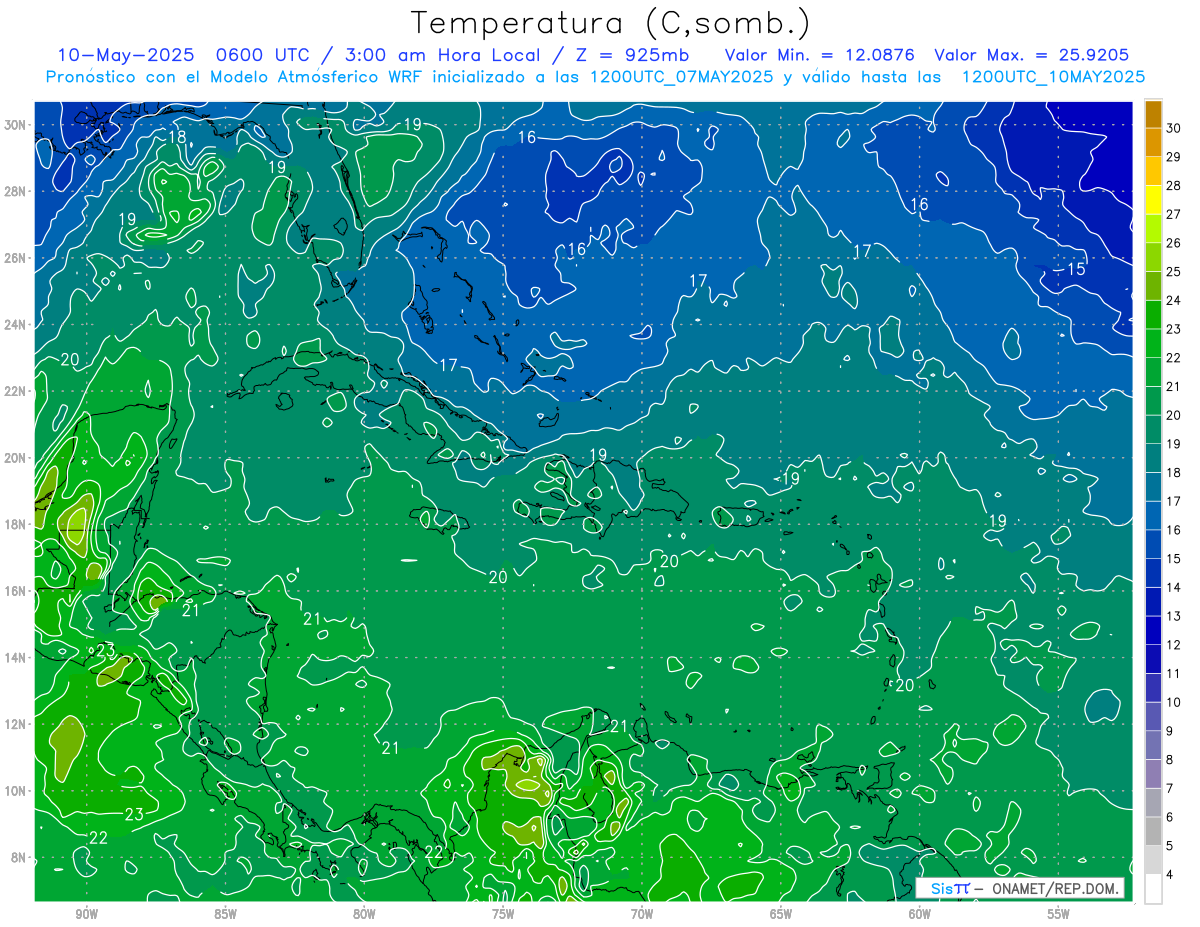The width and height of the screenshot is (1200, 927).
Task: Pick the gray swatch between 5 and 6
Action: [x=1153, y=831]
